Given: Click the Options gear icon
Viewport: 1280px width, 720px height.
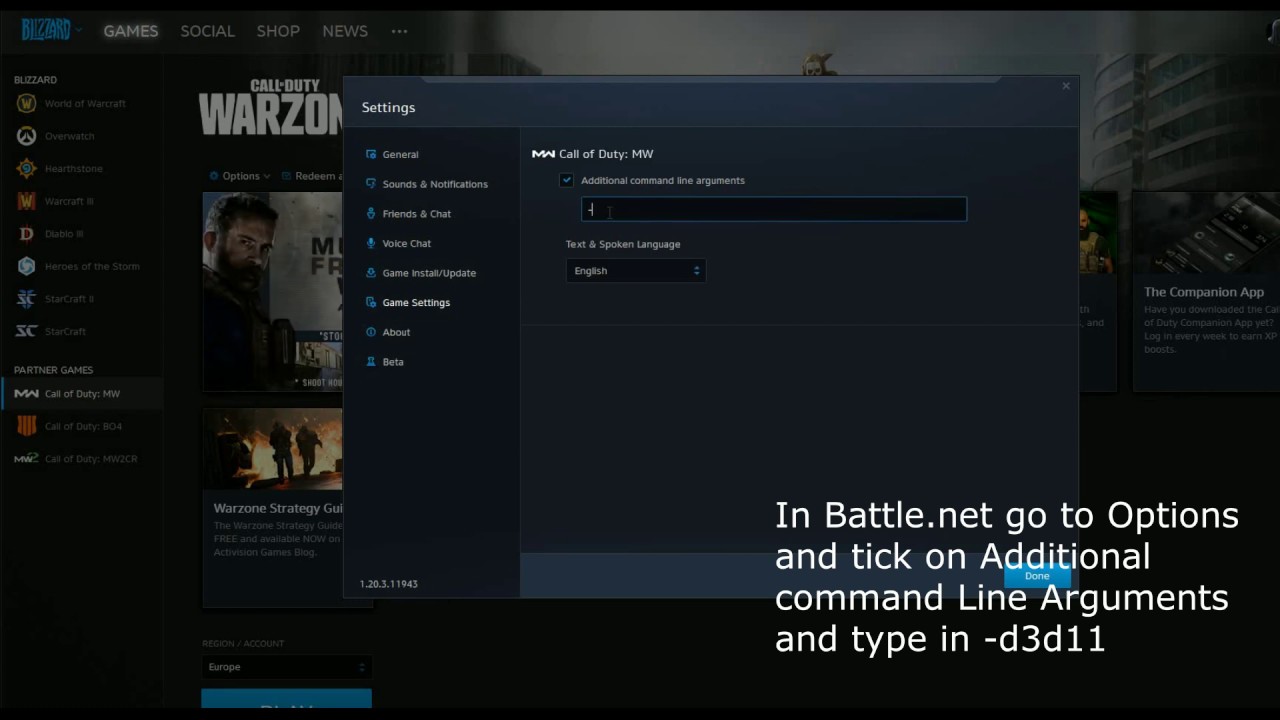Looking at the screenshot, I should pyautogui.click(x=214, y=176).
